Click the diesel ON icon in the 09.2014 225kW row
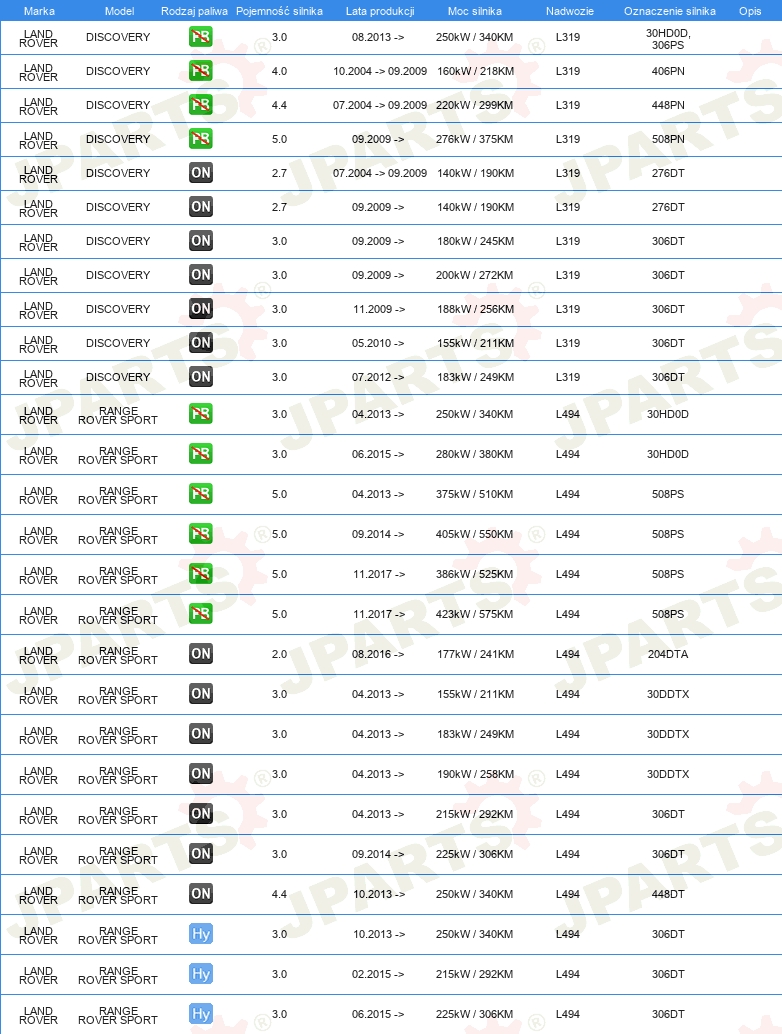Viewport: 782px width, 1034px height. [200, 854]
